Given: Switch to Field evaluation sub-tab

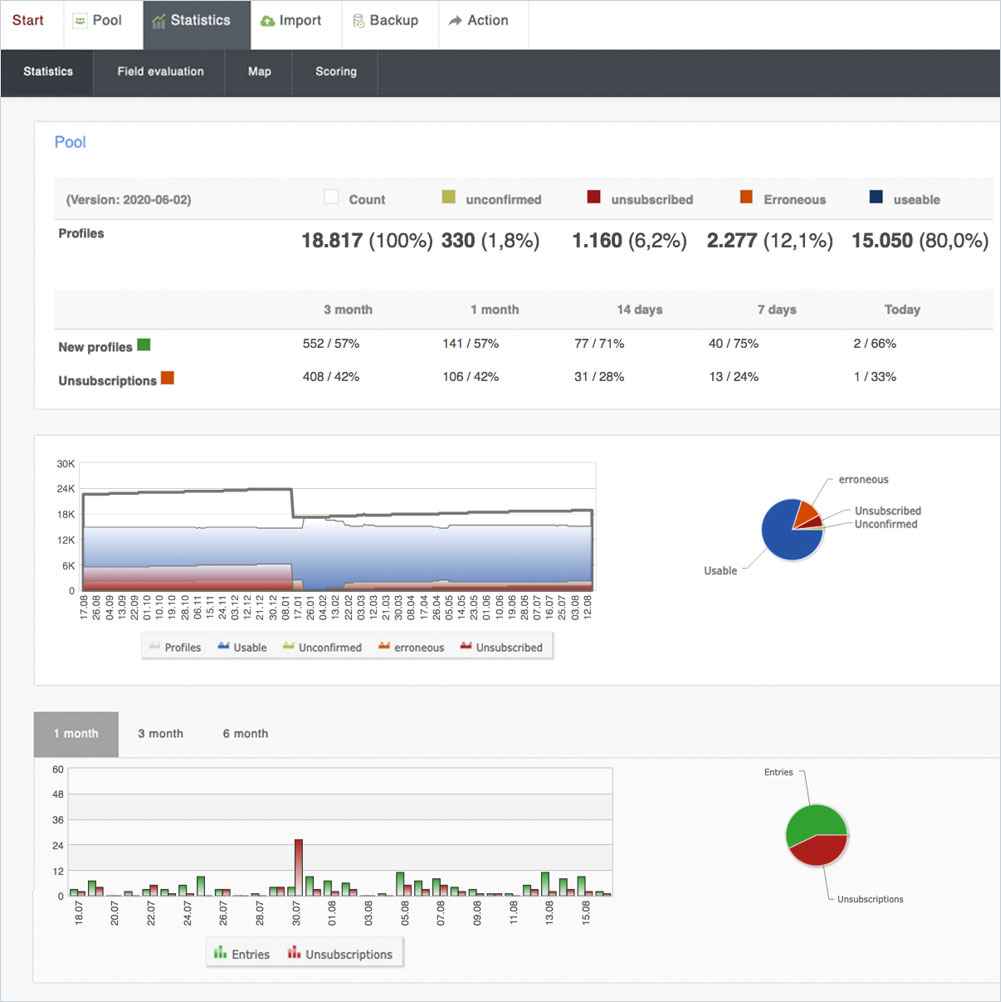Looking at the screenshot, I should [160, 72].
